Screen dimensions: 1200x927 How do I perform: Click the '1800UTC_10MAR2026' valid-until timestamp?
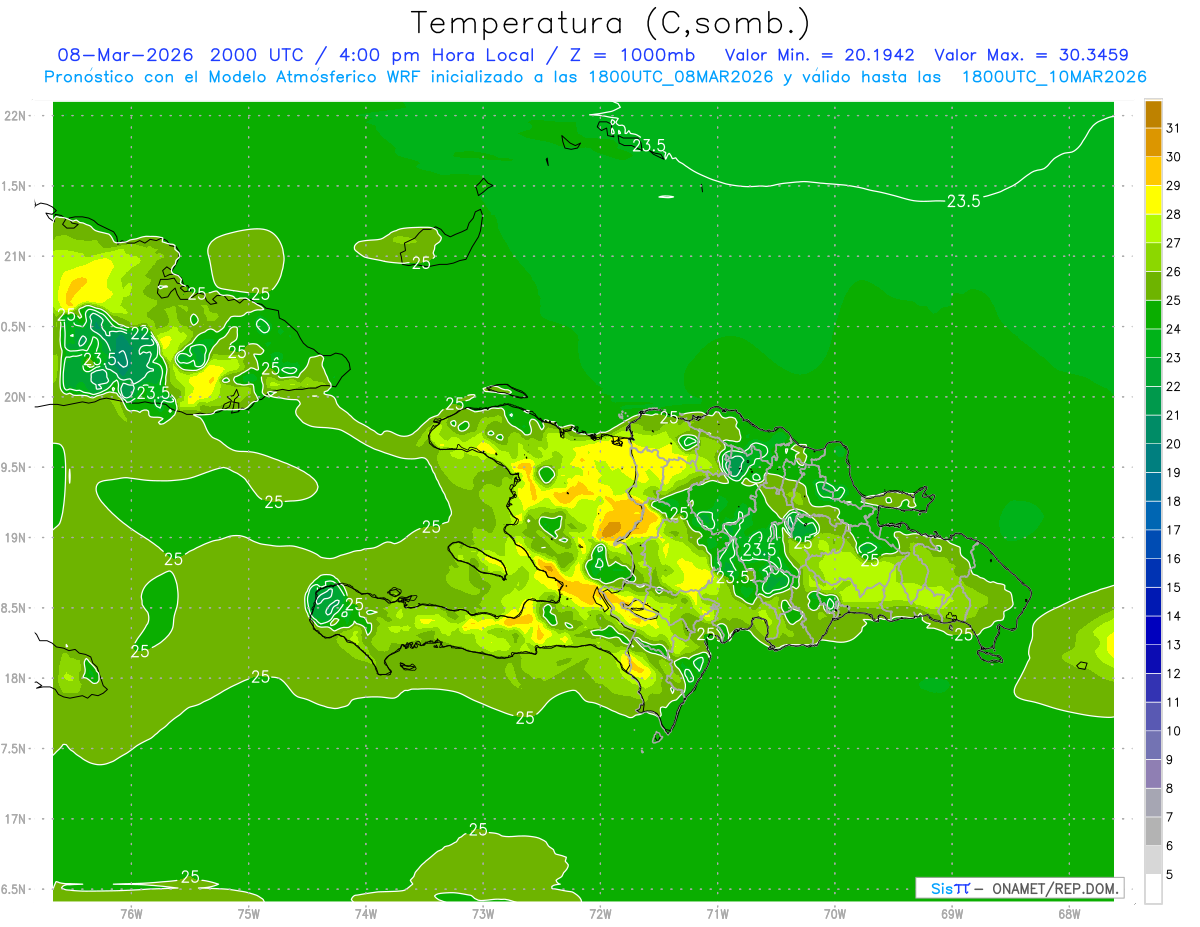1053,77
